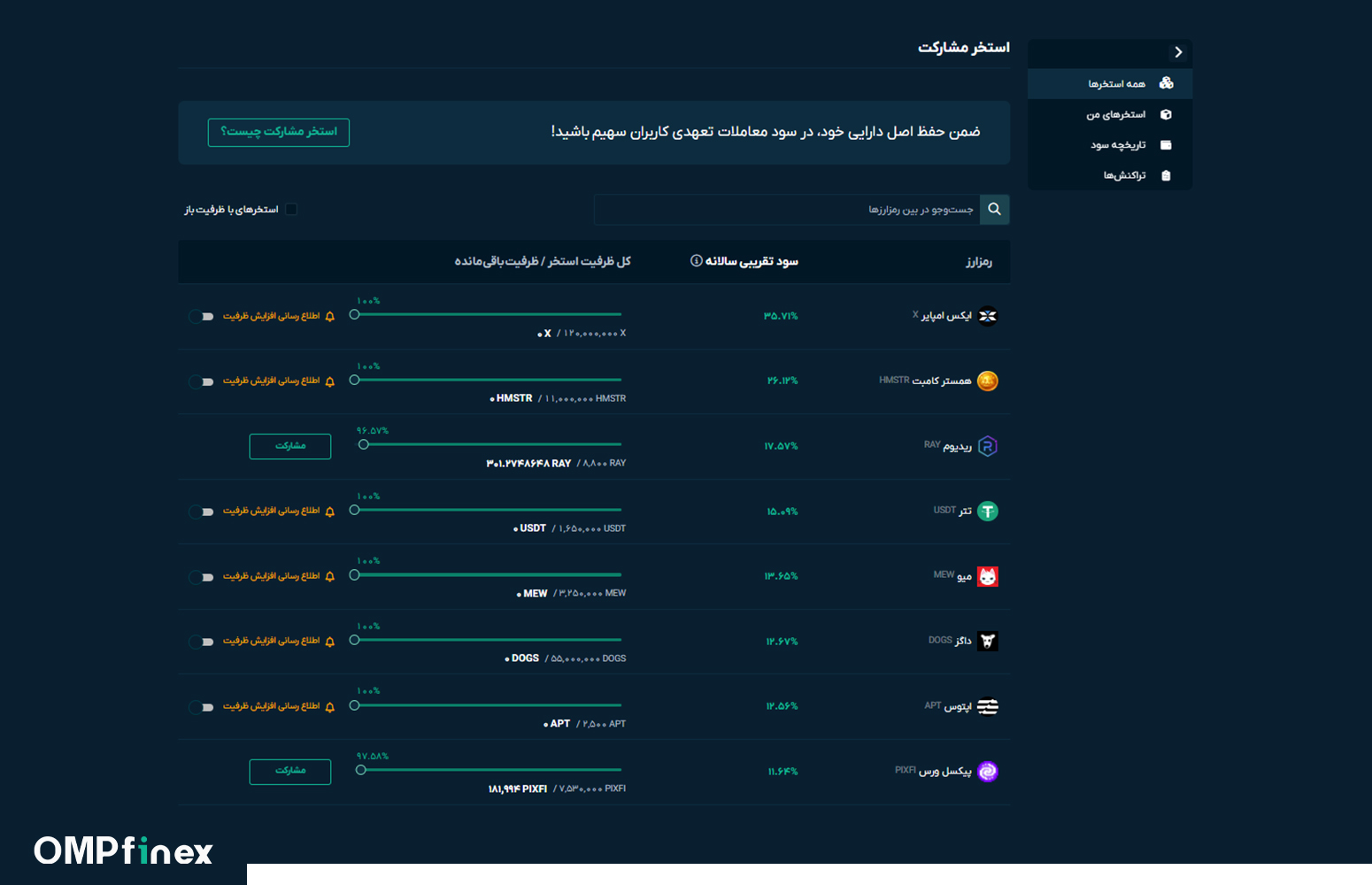Click the ریدیوم RAY coin name
The image size is (1372, 885).
[x=948, y=446]
